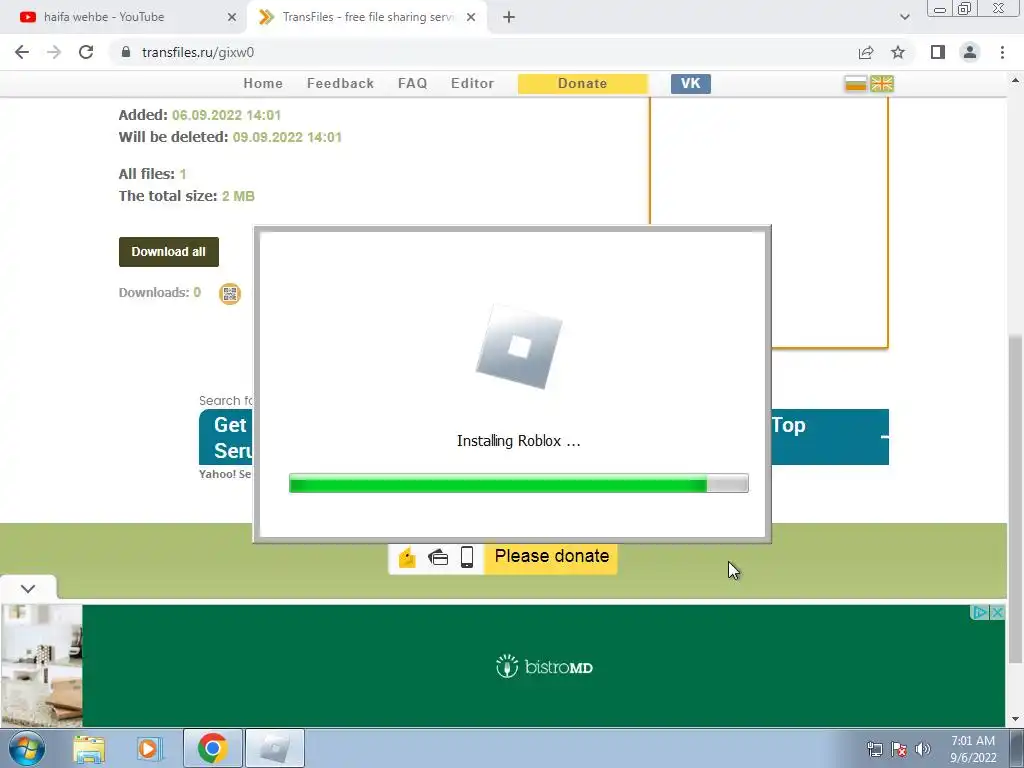Viewport: 1024px width, 768px height.
Task: Click the padlock site info icon
Action: click(x=126, y=52)
